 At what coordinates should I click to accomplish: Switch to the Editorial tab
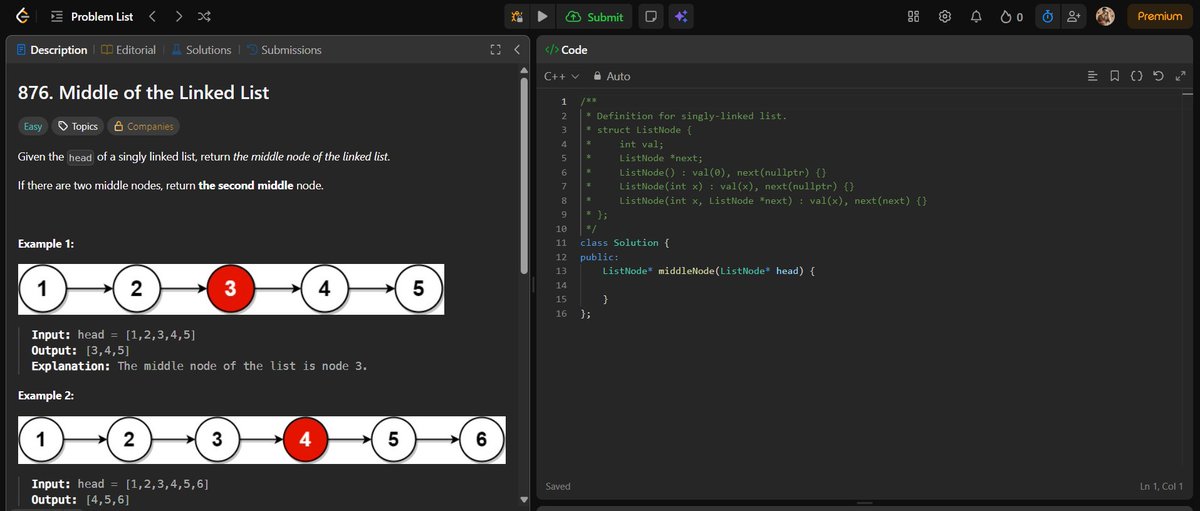coord(129,49)
